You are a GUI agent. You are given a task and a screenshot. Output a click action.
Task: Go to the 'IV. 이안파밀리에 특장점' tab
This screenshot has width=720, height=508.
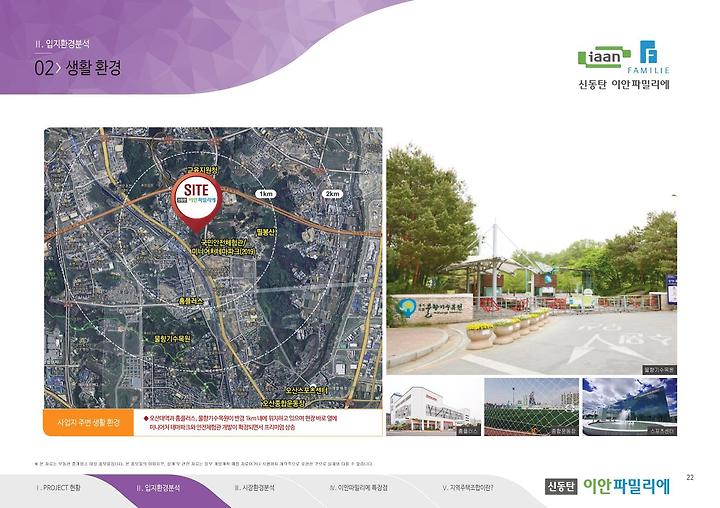[x=359, y=487]
